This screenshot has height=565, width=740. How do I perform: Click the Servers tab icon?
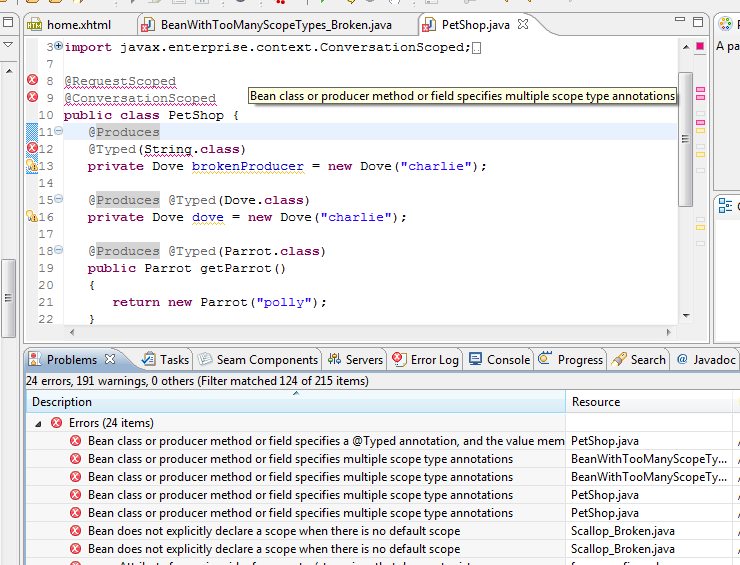coord(334,359)
